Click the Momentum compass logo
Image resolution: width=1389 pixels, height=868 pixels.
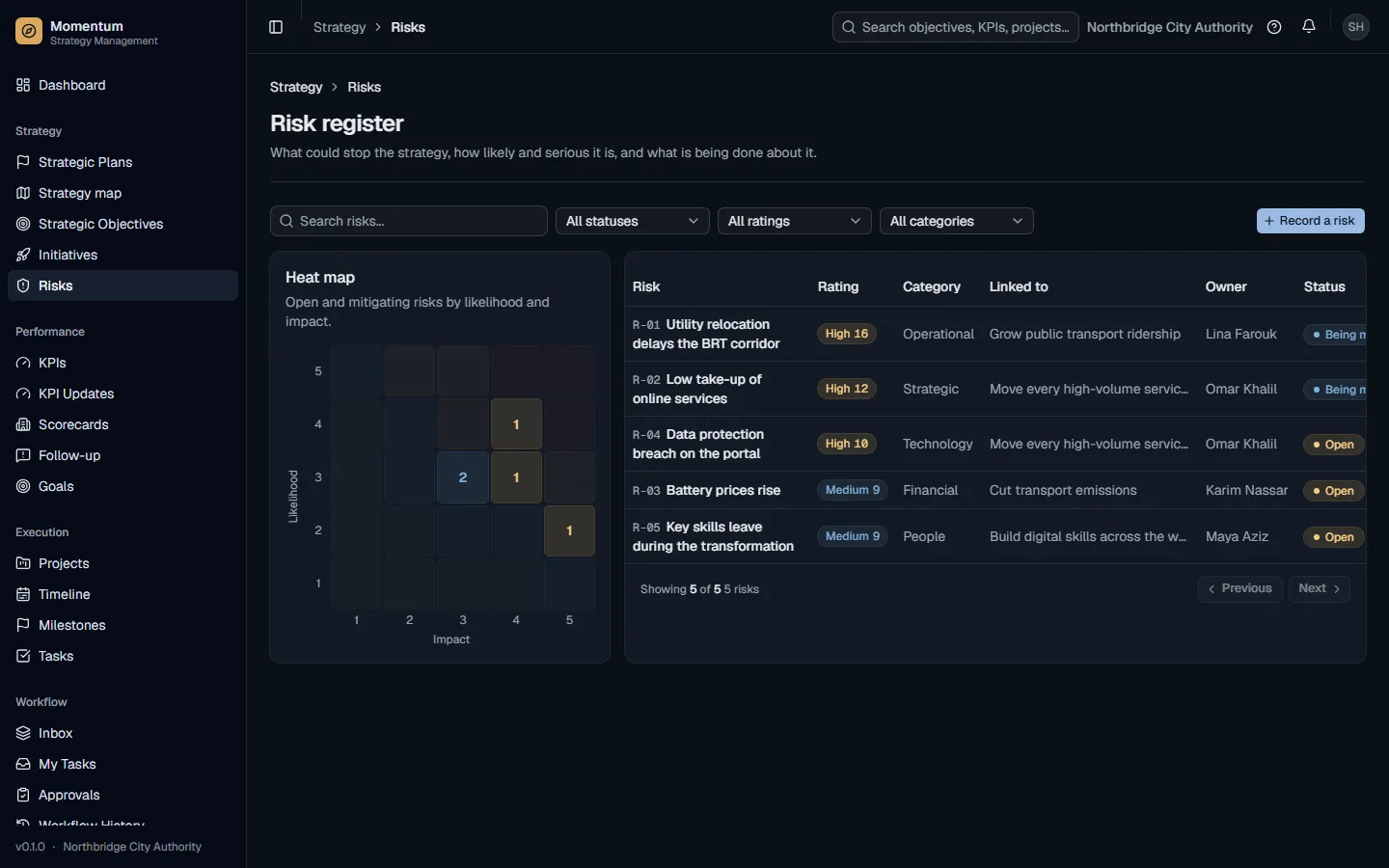click(x=29, y=32)
